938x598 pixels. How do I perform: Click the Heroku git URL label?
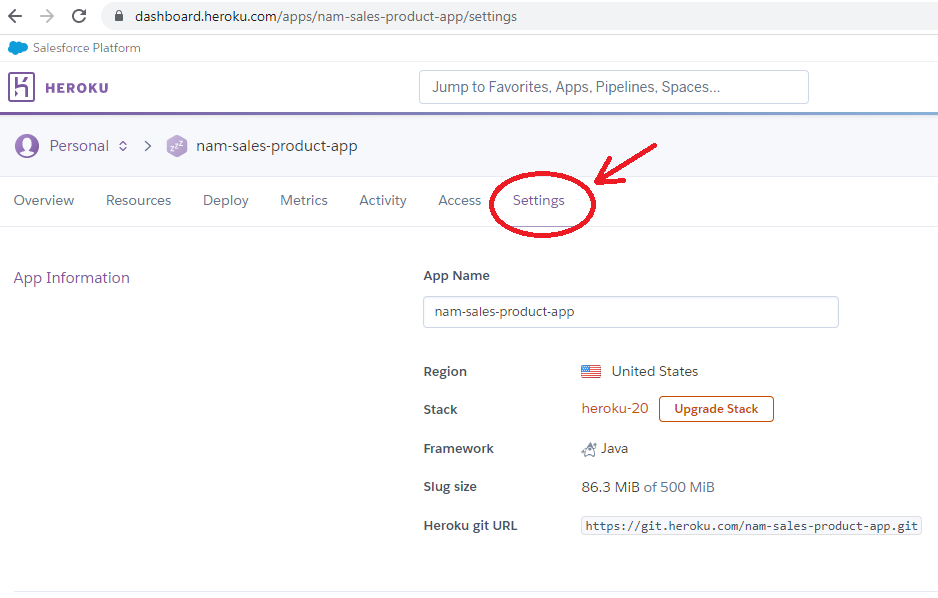pos(470,526)
